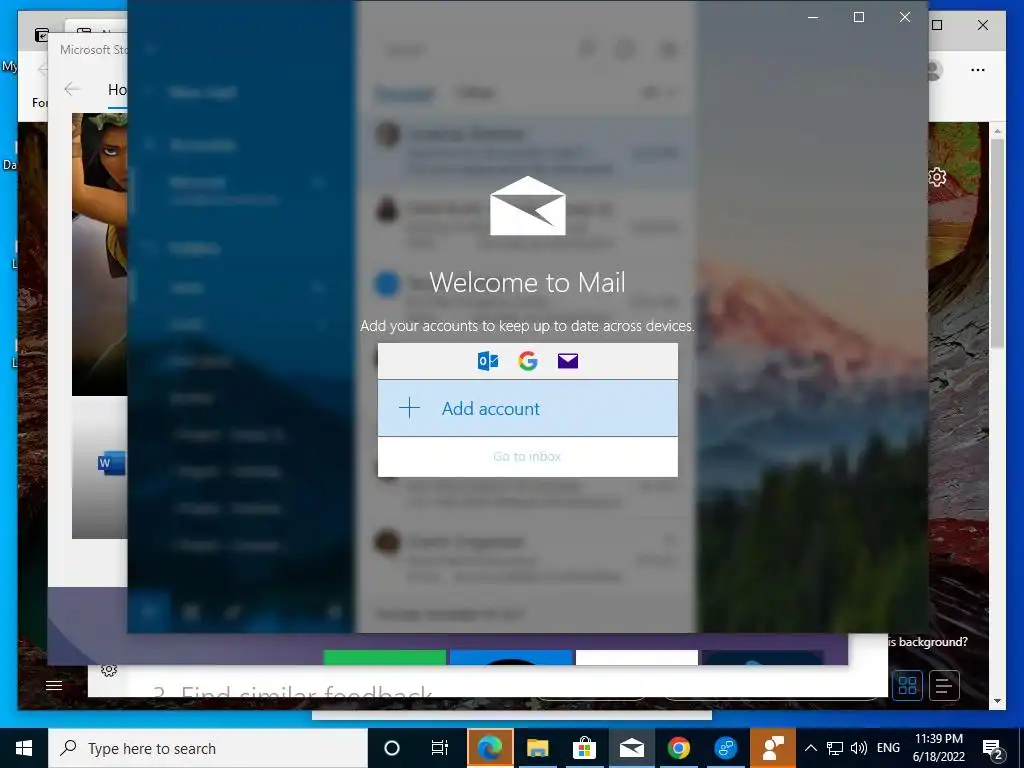1024x768 pixels.
Task: Maximize the Mail window
Action: 859,18
